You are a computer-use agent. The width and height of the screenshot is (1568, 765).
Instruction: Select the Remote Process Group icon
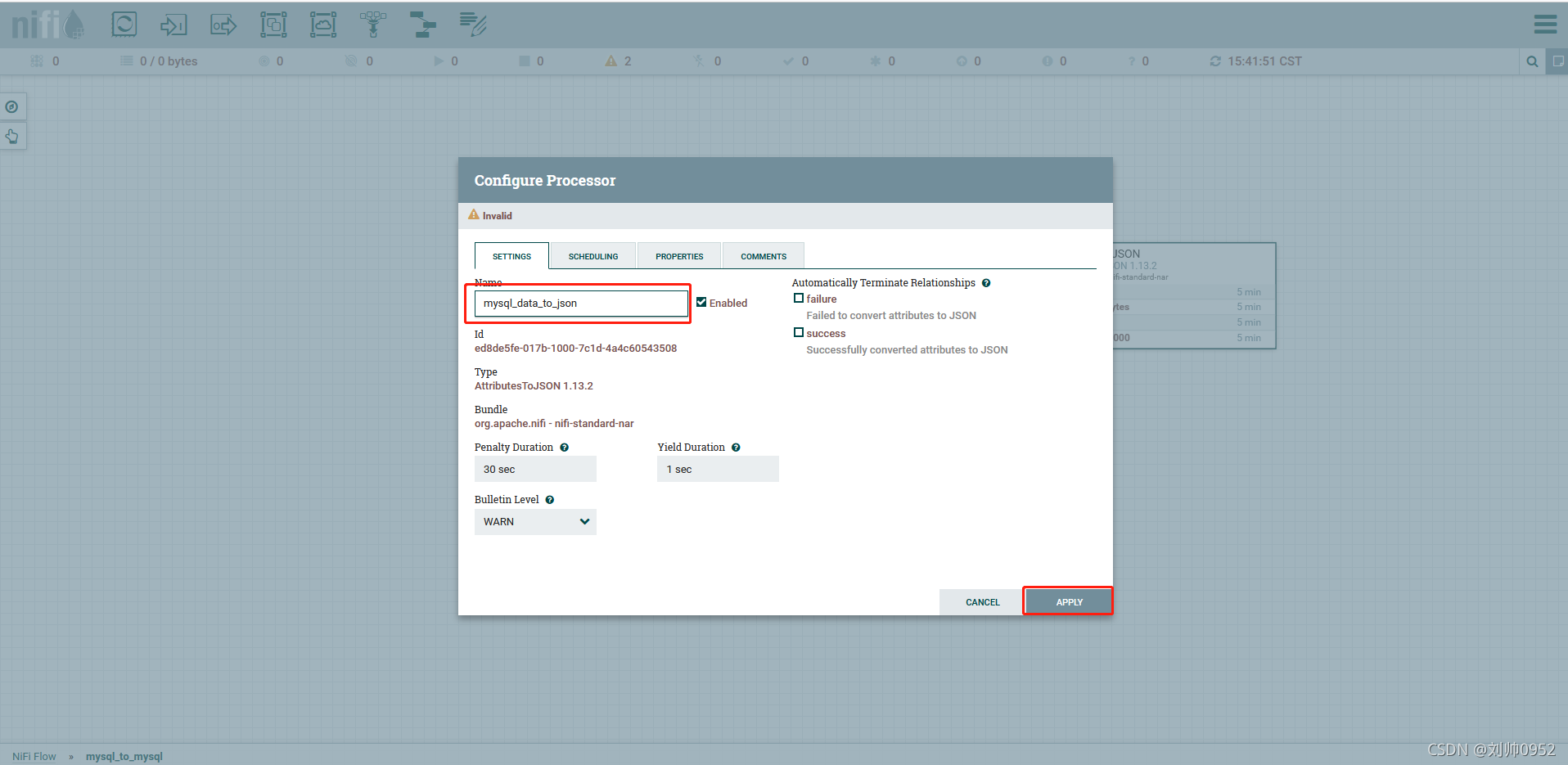click(323, 25)
